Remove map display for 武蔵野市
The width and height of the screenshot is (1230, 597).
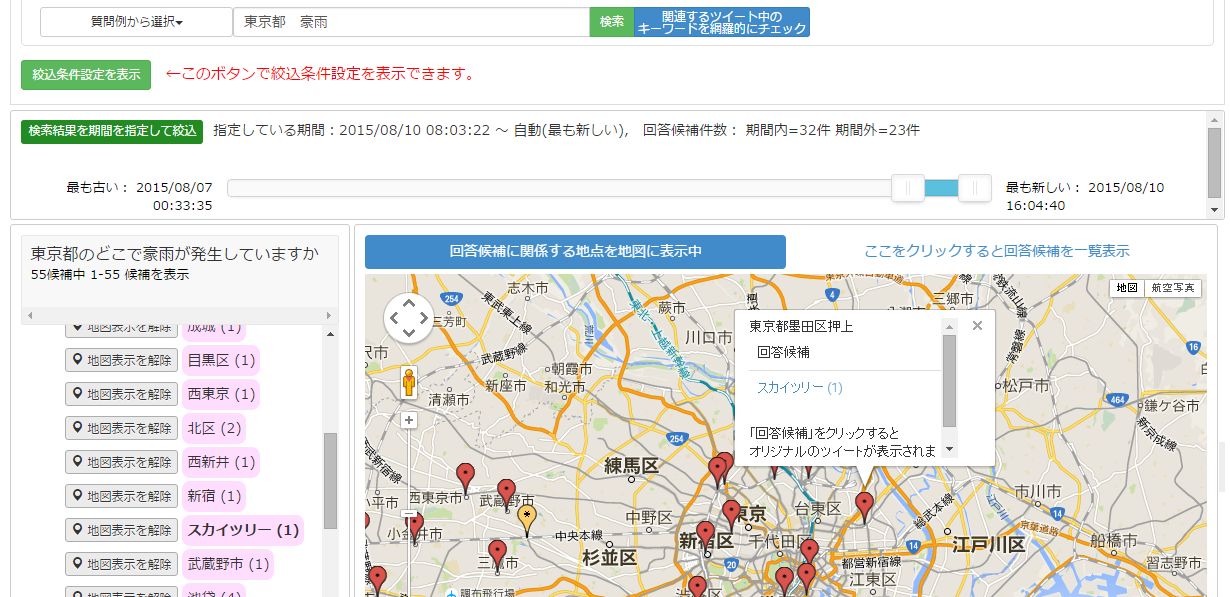click(122, 564)
